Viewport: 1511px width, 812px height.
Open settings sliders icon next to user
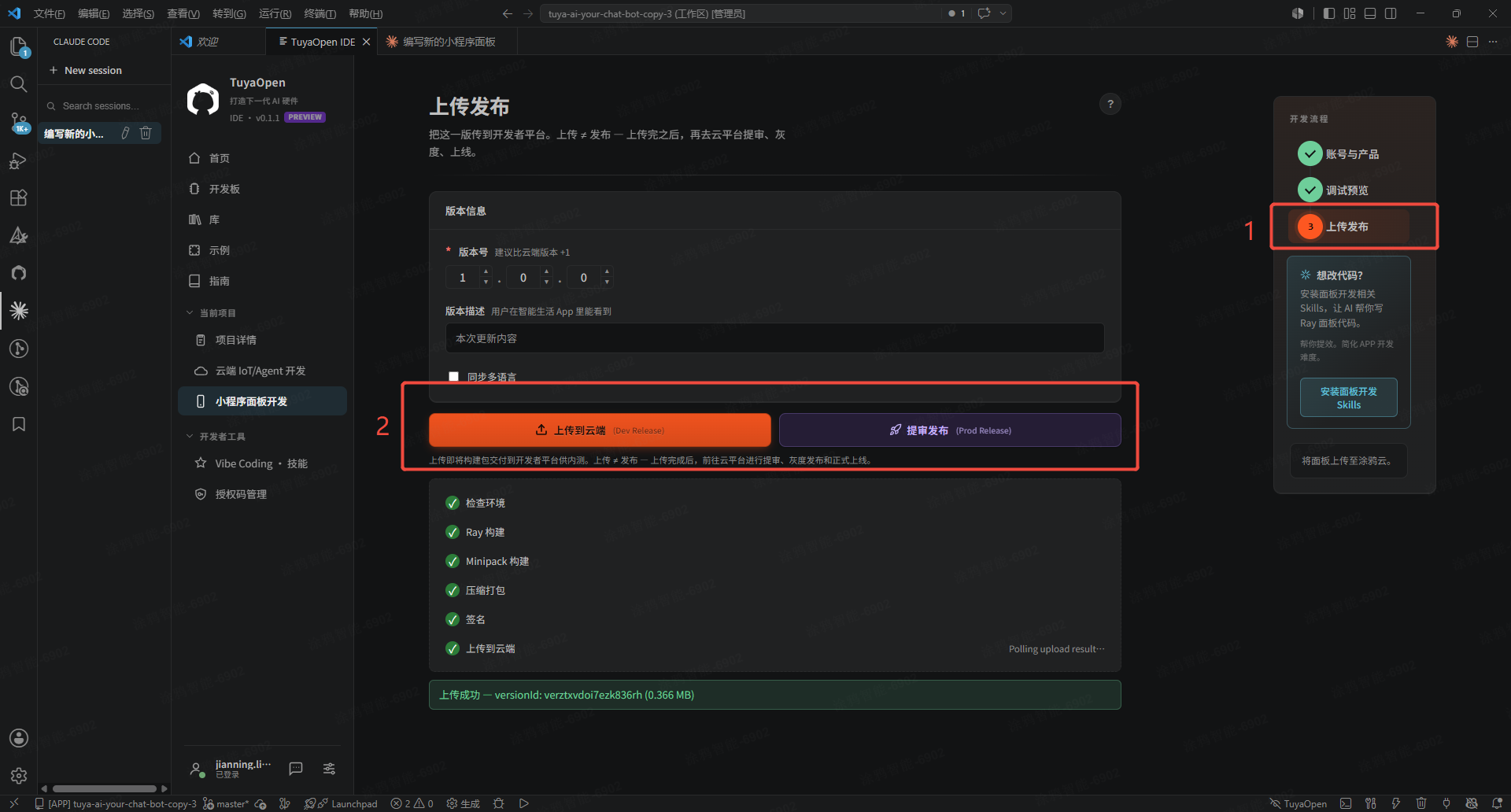(329, 768)
